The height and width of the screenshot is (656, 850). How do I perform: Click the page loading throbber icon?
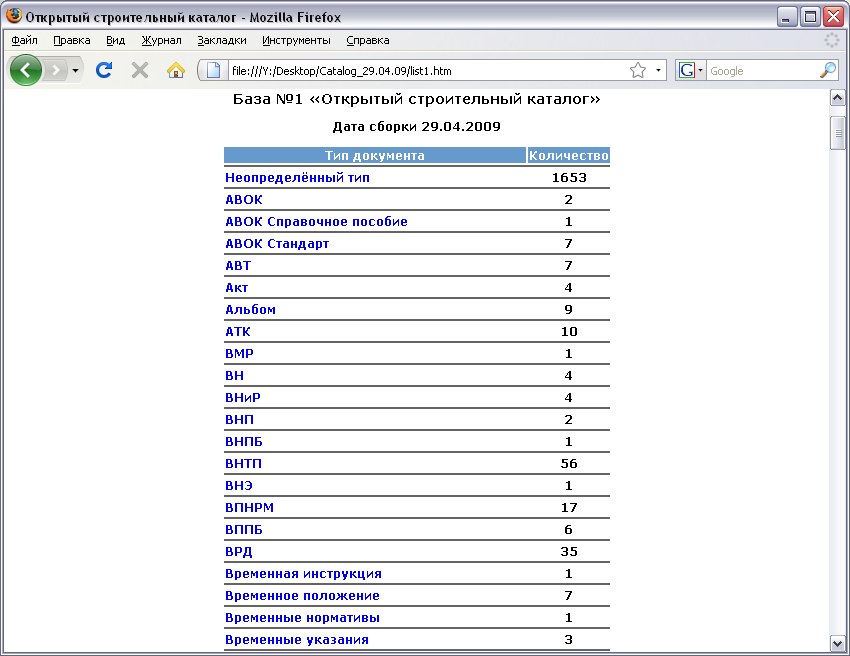(x=832, y=40)
